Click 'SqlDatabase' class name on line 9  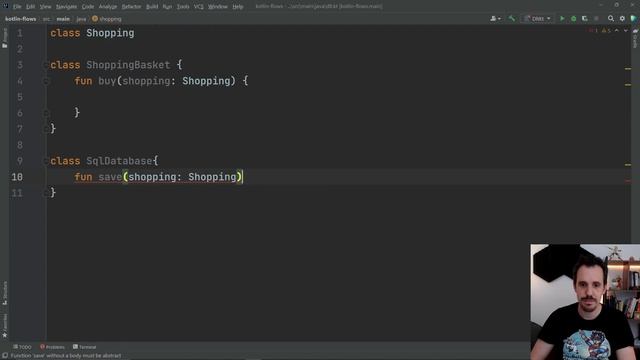(x=119, y=161)
